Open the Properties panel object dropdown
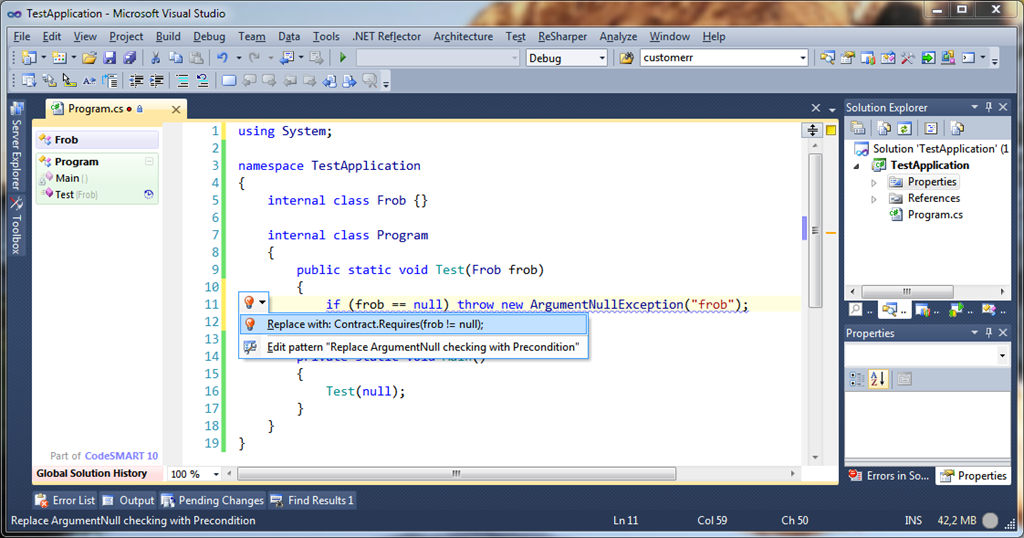 (x=1002, y=356)
